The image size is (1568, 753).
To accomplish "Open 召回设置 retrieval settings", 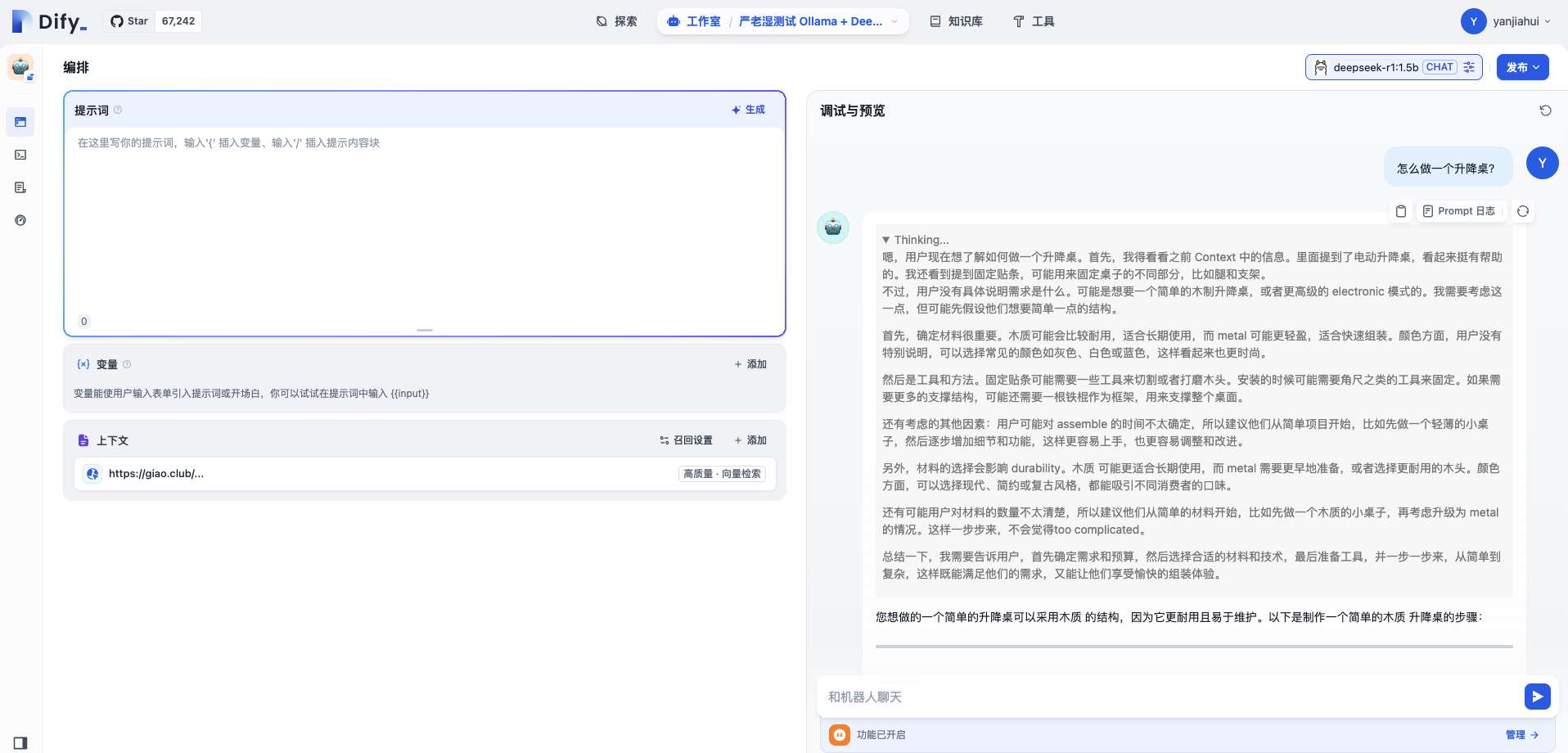I will click(686, 440).
